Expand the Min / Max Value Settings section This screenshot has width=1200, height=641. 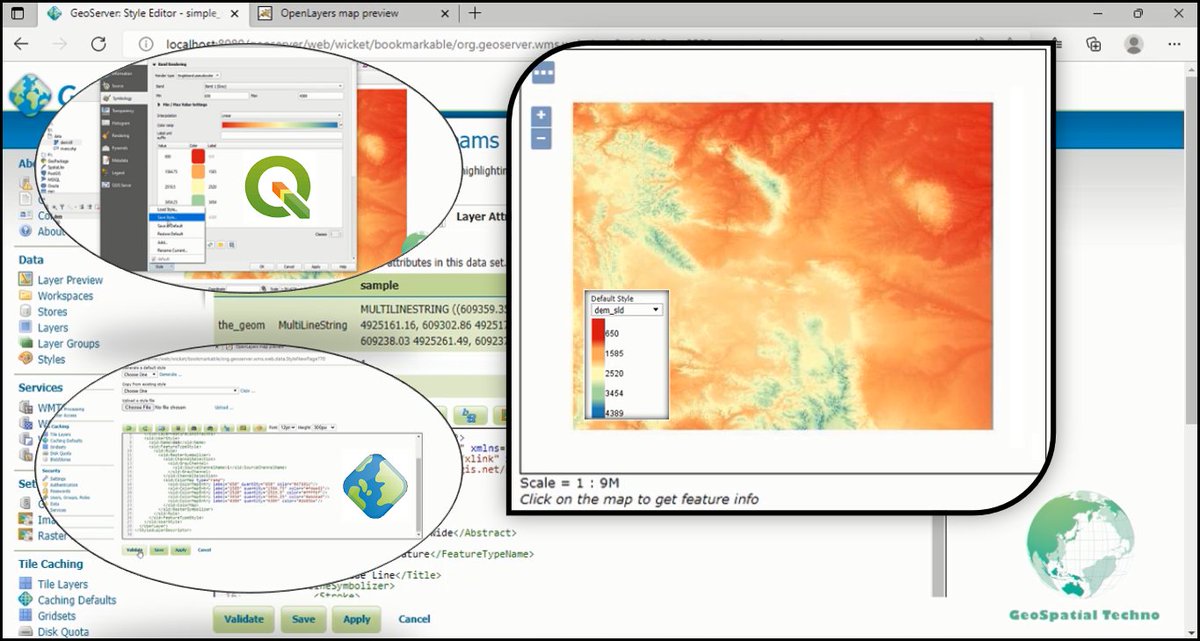point(183,105)
